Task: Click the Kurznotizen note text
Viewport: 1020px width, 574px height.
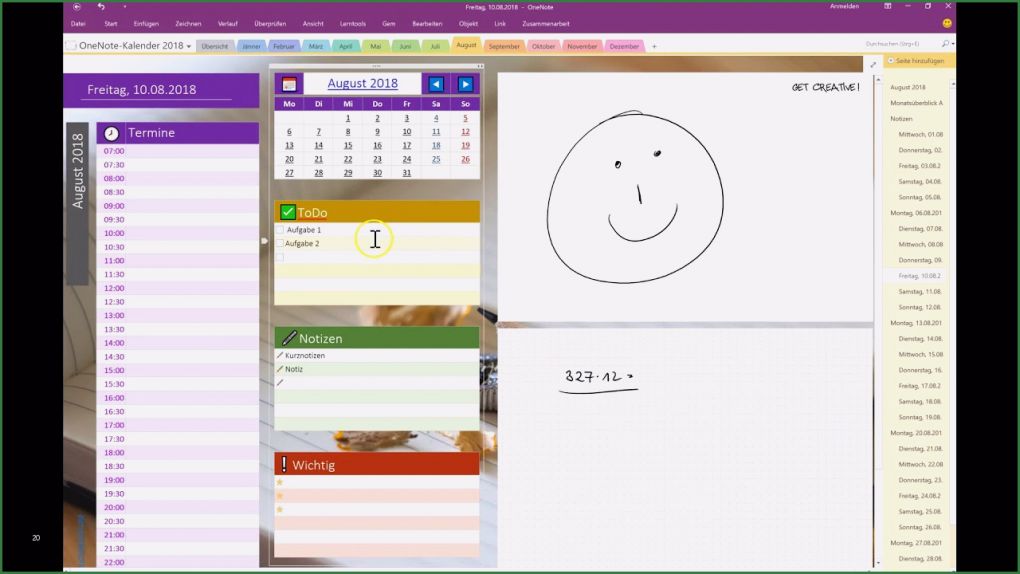Action: [305, 355]
